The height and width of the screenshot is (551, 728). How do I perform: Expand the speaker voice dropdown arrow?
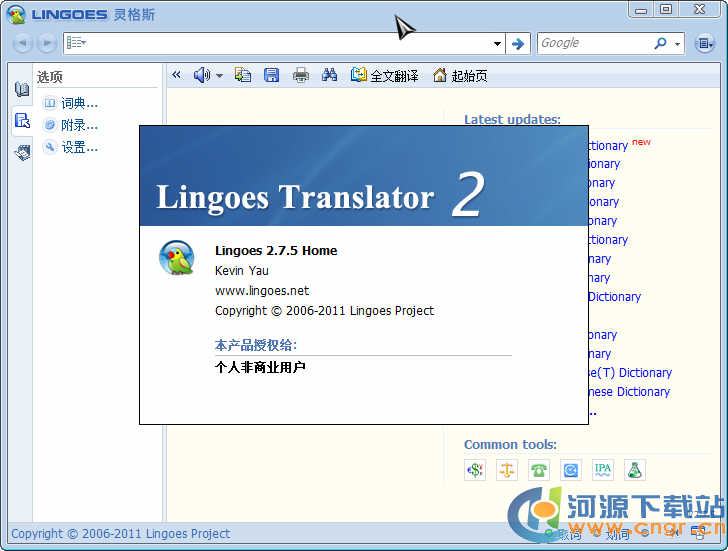(219, 76)
